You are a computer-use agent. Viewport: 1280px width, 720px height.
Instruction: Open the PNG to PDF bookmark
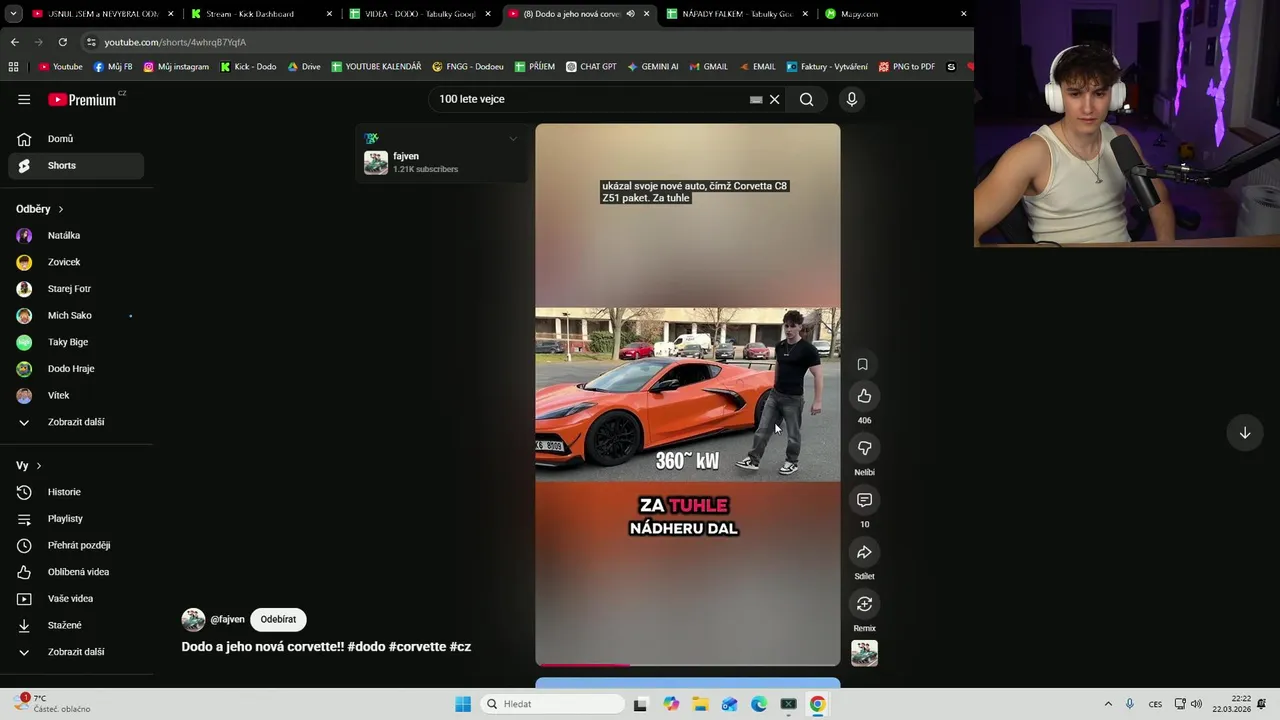906,67
